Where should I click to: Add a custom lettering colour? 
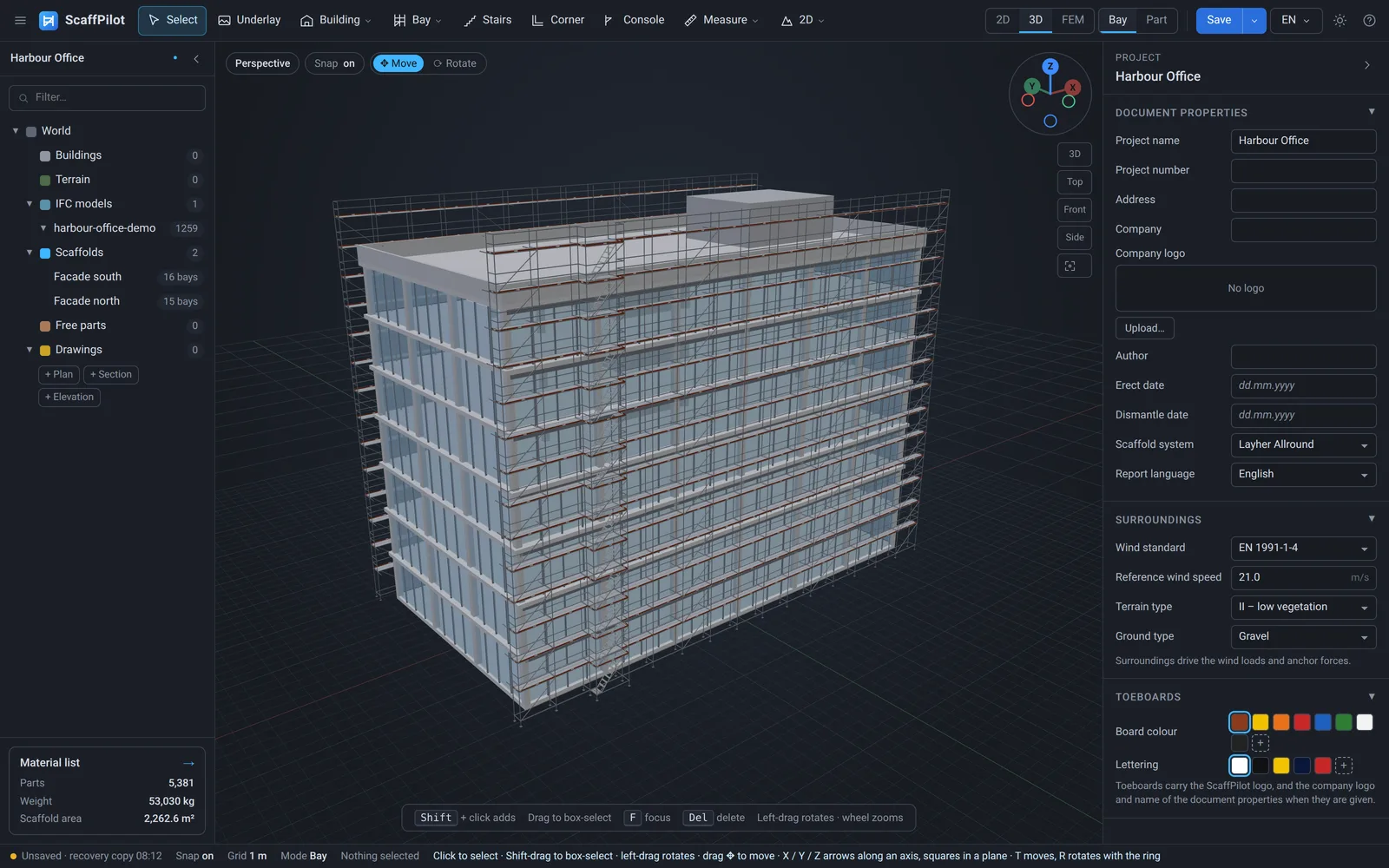1344,766
